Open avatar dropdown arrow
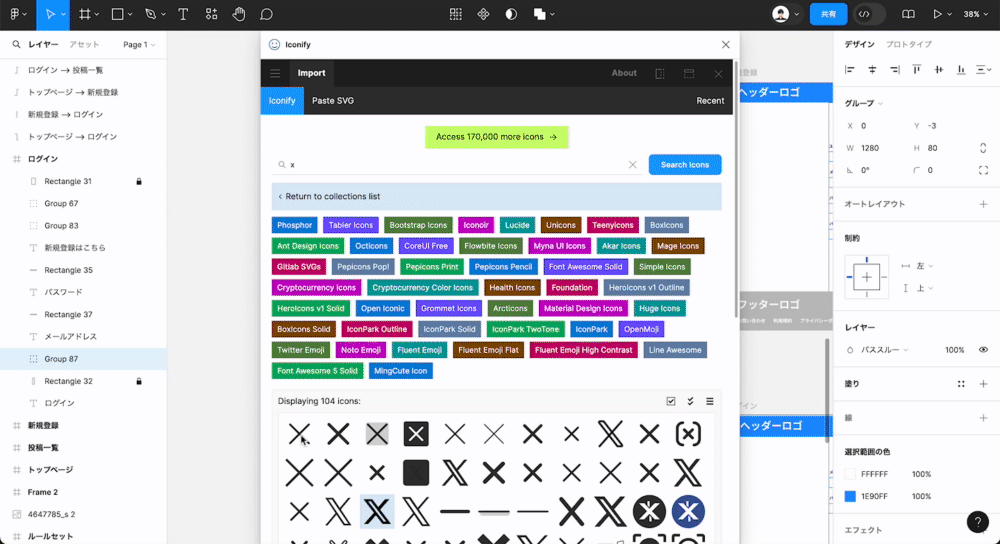This screenshot has width=1000, height=544. tap(797, 14)
